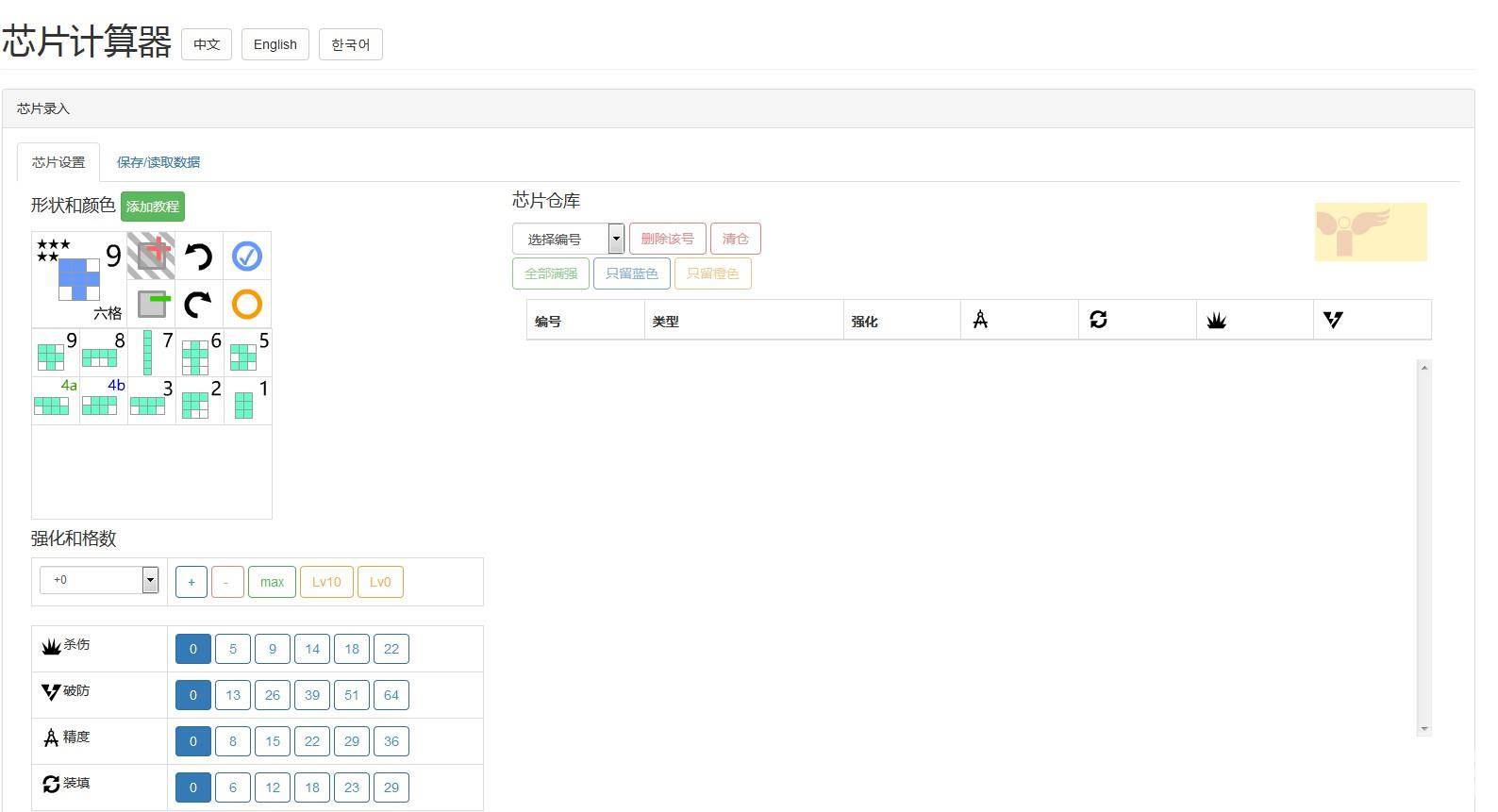Sort warehouse table by 类型 column header
This screenshot has height=812, width=1498.
[x=665, y=322]
